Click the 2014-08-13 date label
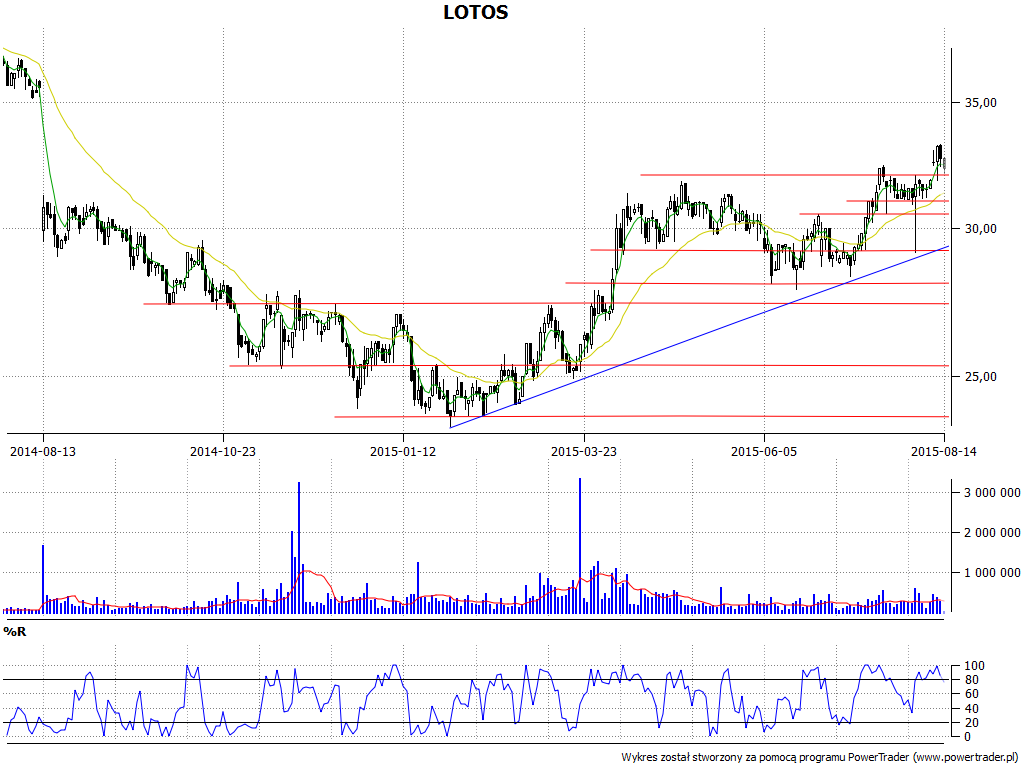Image resolution: width=1024 pixels, height=768 pixels. coord(43,451)
